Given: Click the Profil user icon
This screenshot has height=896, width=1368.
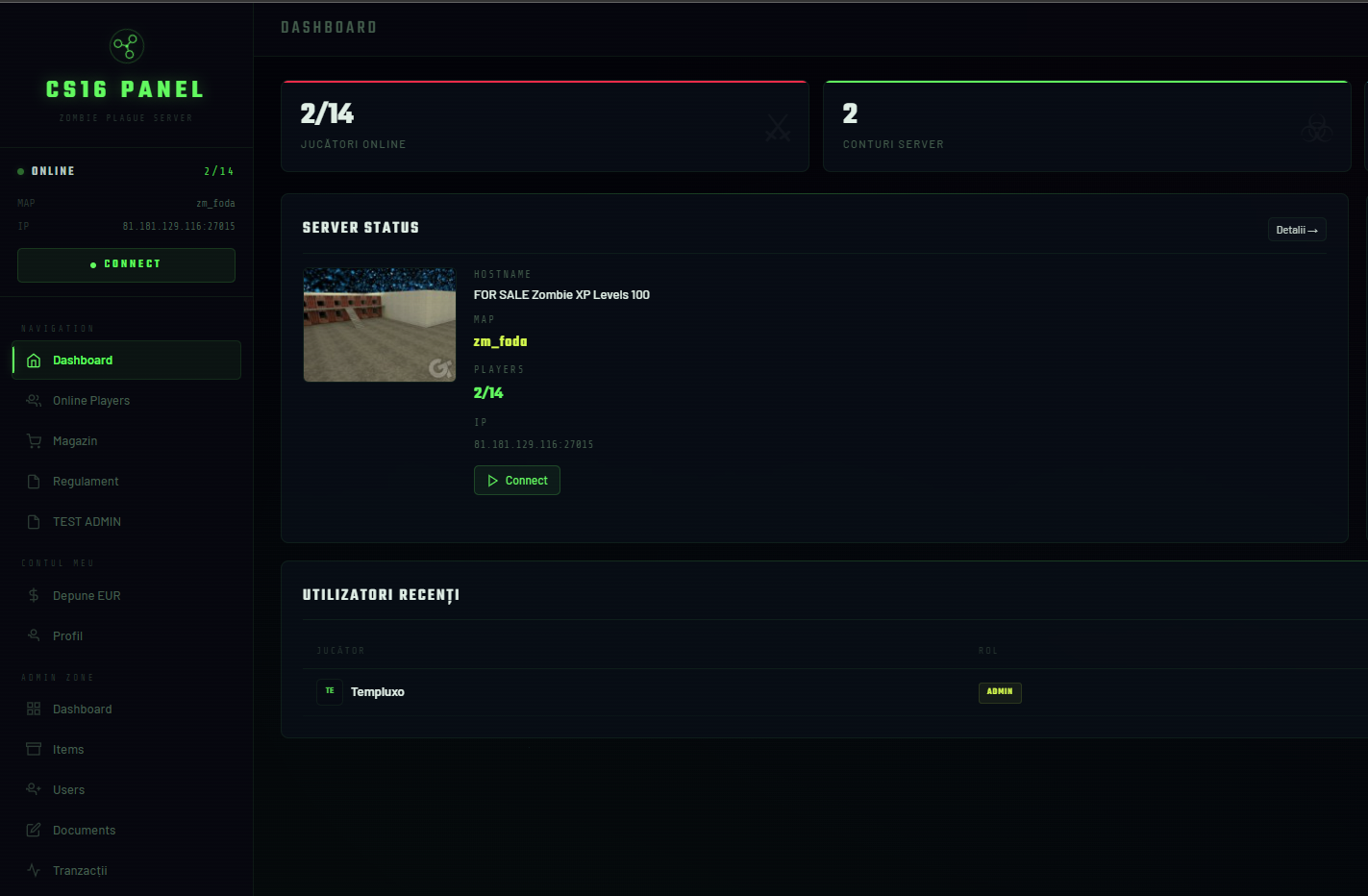Looking at the screenshot, I should [x=34, y=636].
